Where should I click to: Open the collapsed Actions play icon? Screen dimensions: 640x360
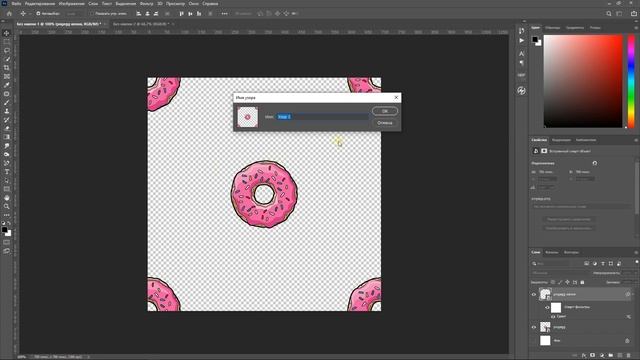[522, 40]
